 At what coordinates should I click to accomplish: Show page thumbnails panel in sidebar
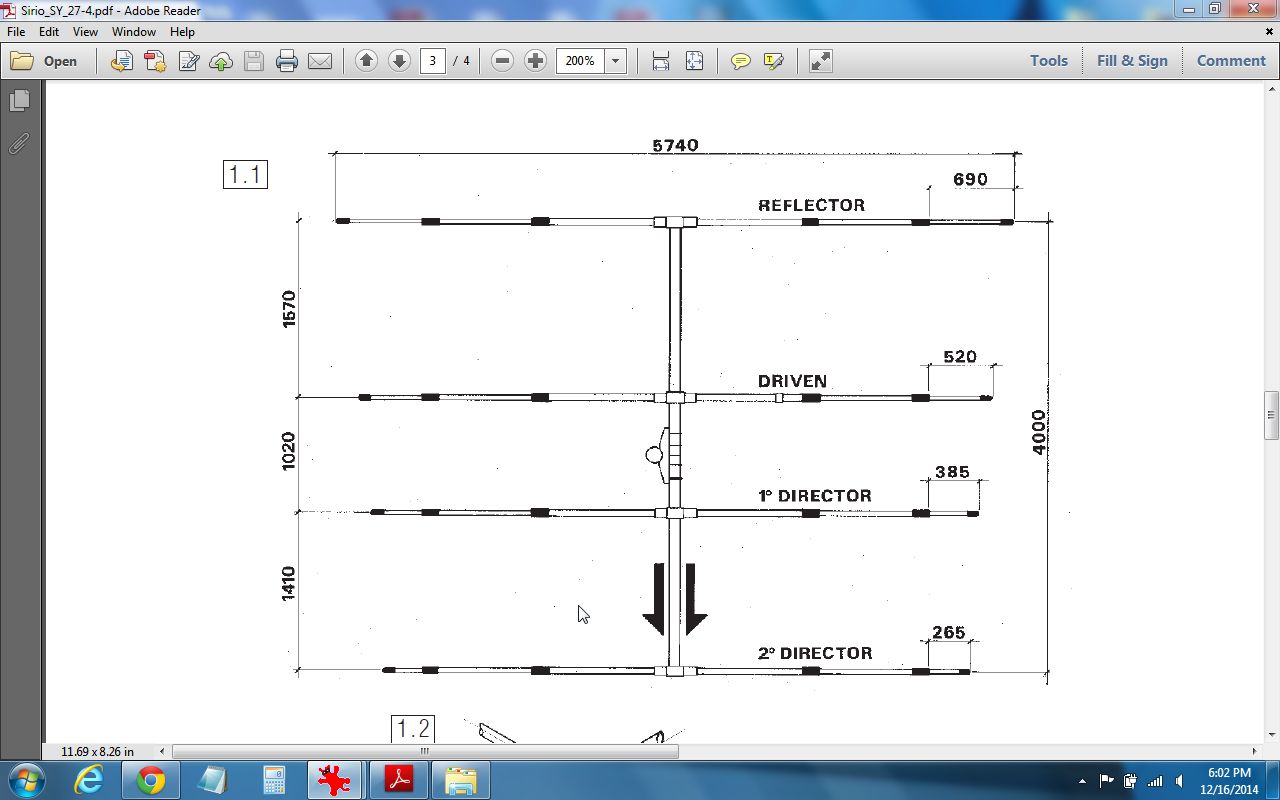(19, 101)
